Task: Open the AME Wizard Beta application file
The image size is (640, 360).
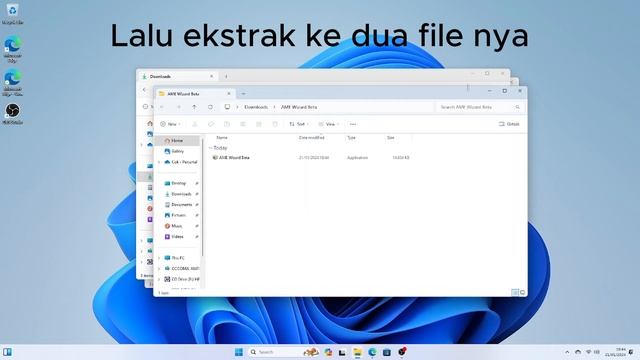Action: [x=231, y=158]
